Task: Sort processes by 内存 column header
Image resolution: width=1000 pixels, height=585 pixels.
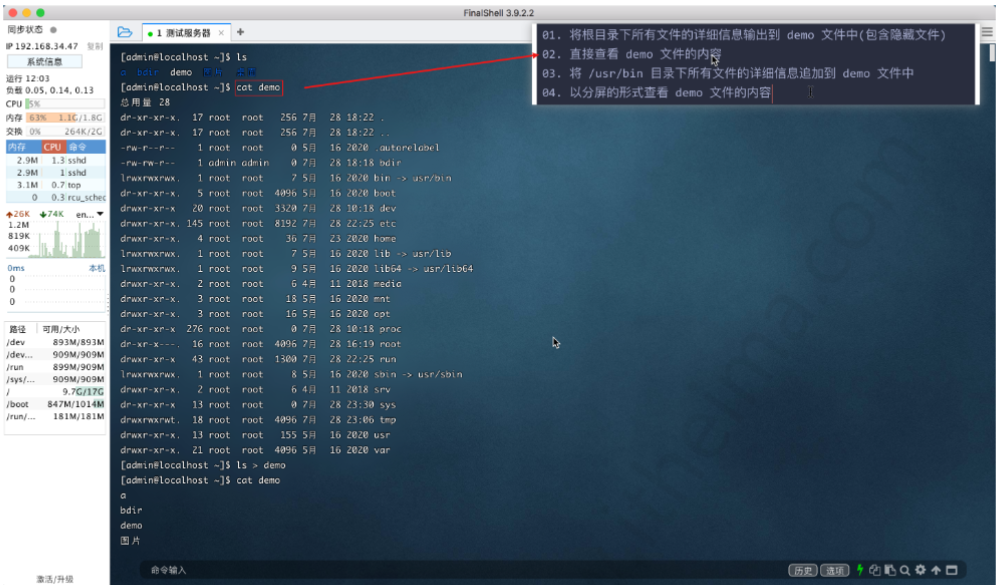Action: (24, 147)
